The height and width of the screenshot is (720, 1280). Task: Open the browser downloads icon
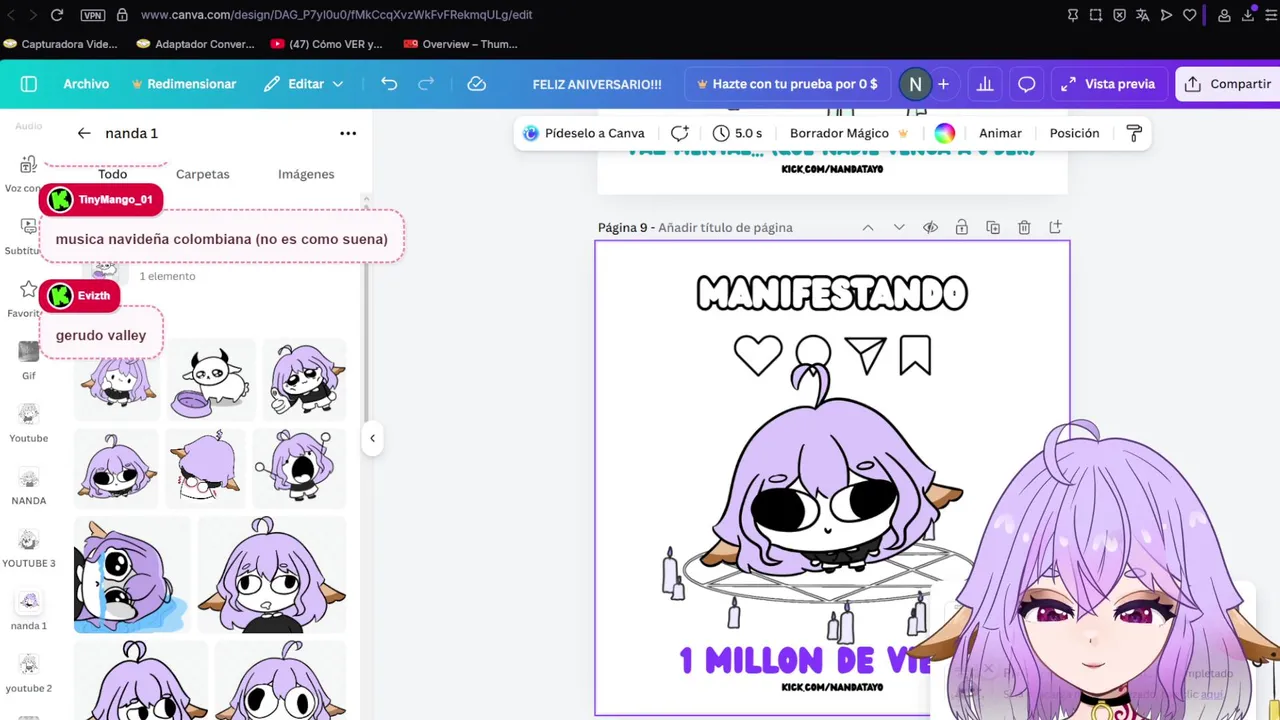(1248, 15)
